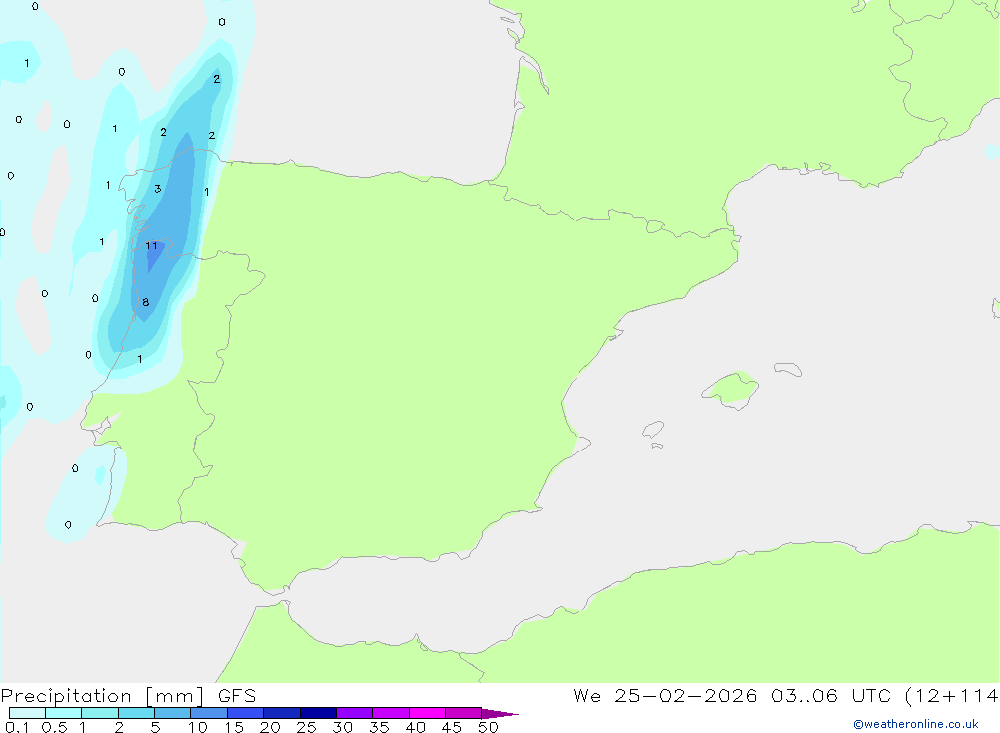Click the "03..06 UTC" time text

(831, 695)
